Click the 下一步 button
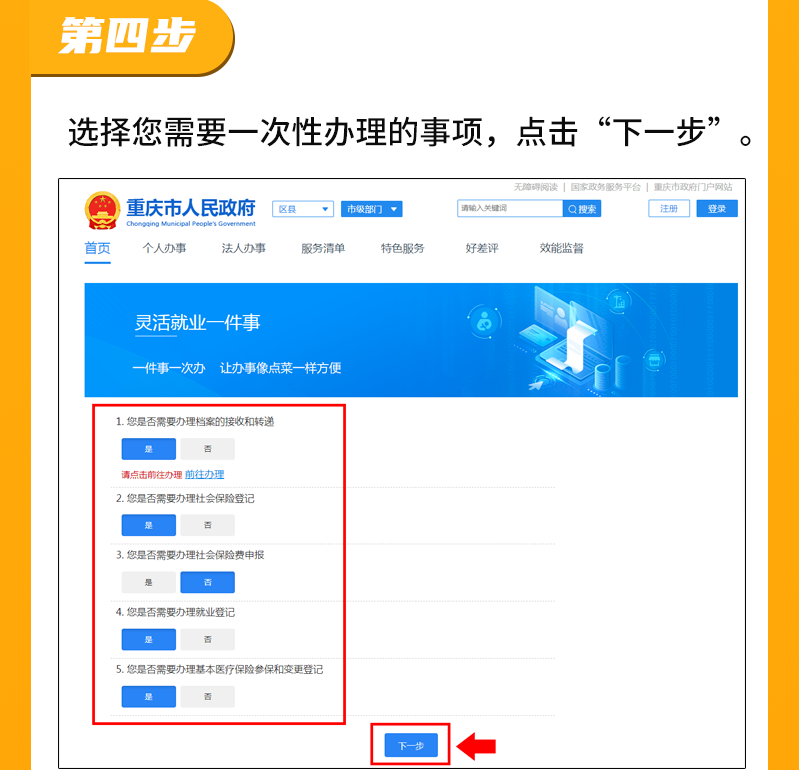The width and height of the screenshot is (799, 770). pyautogui.click(x=411, y=746)
